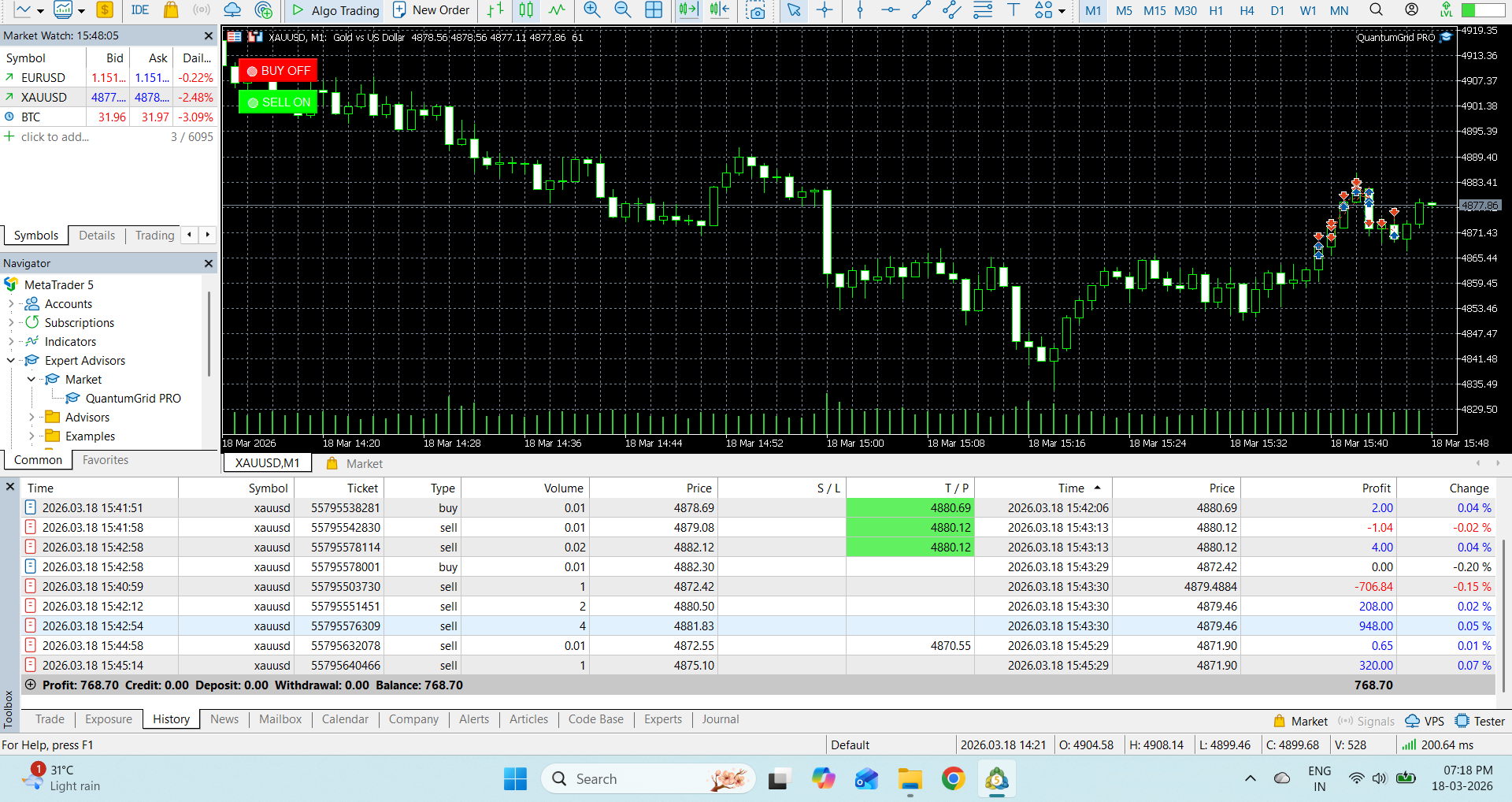The height and width of the screenshot is (802, 1512).
Task: Toggle Algo Trading on or off
Action: [335, 10]
